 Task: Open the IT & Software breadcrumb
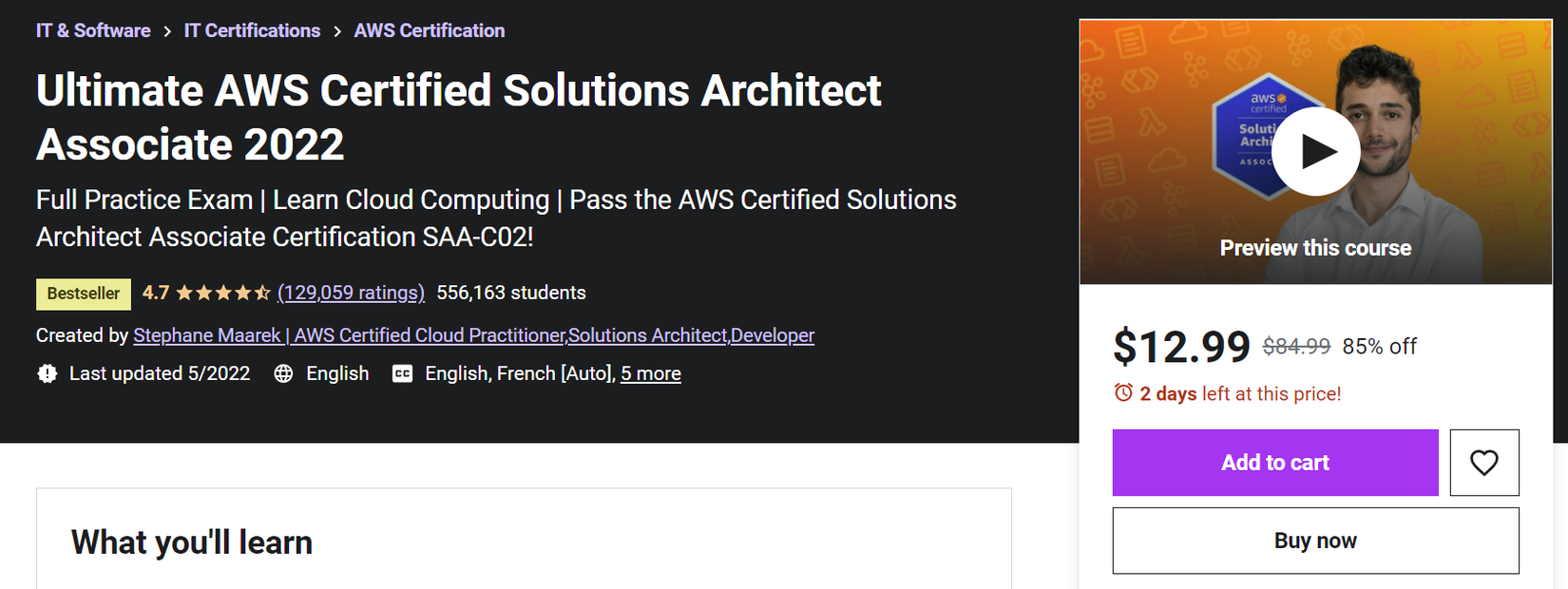(93, 31)
